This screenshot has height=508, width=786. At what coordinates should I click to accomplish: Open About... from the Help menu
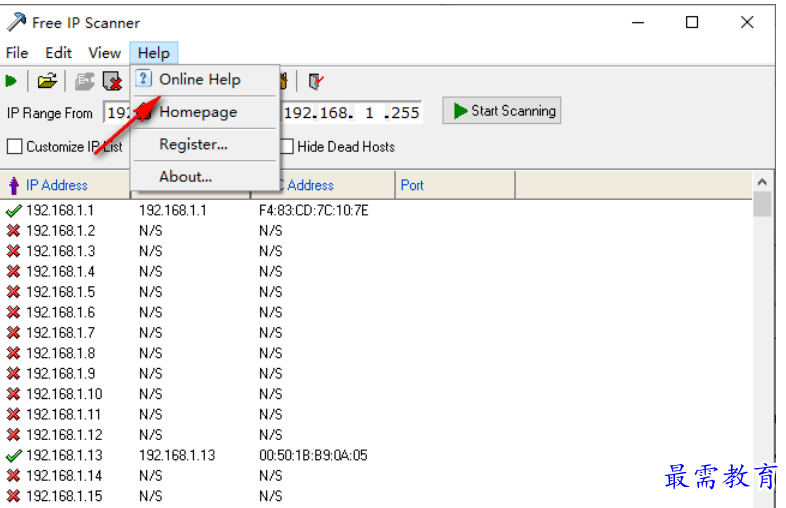tap(205, 177)
